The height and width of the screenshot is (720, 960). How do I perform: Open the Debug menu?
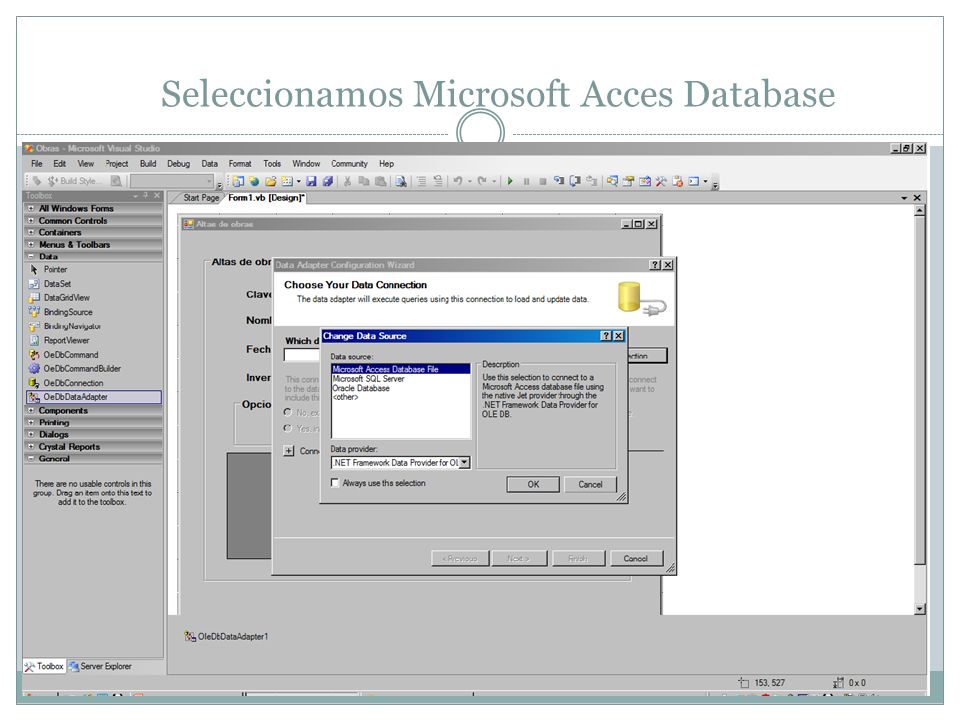coord(178,164)
